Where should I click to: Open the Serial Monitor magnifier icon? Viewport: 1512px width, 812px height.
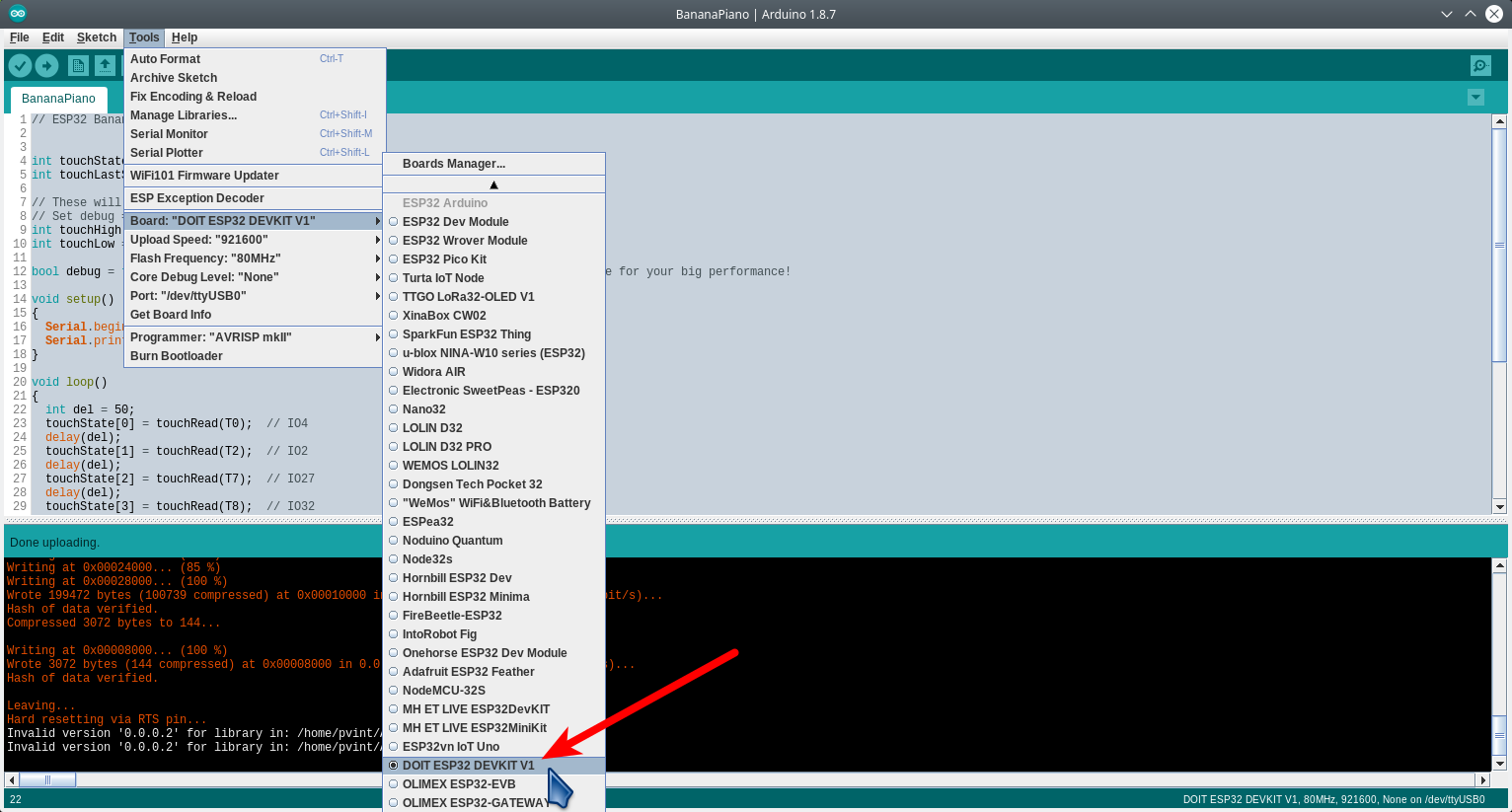click(1480, 65)
